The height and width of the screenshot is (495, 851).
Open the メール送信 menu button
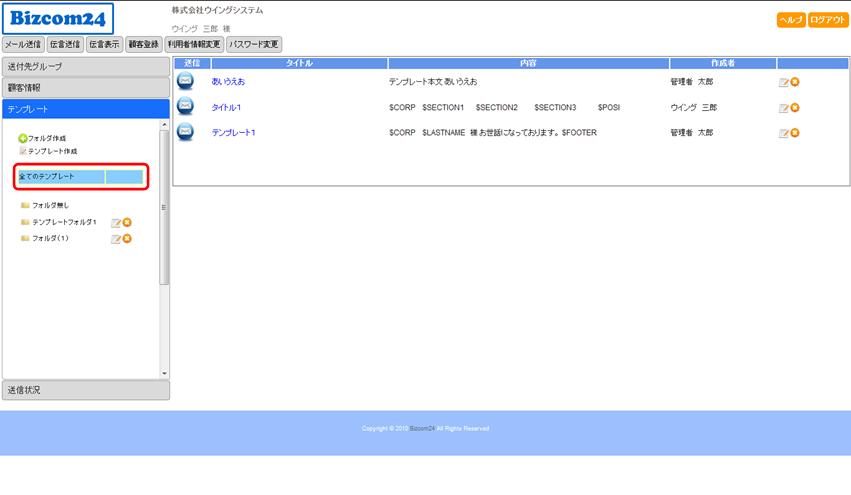point(23,45)
